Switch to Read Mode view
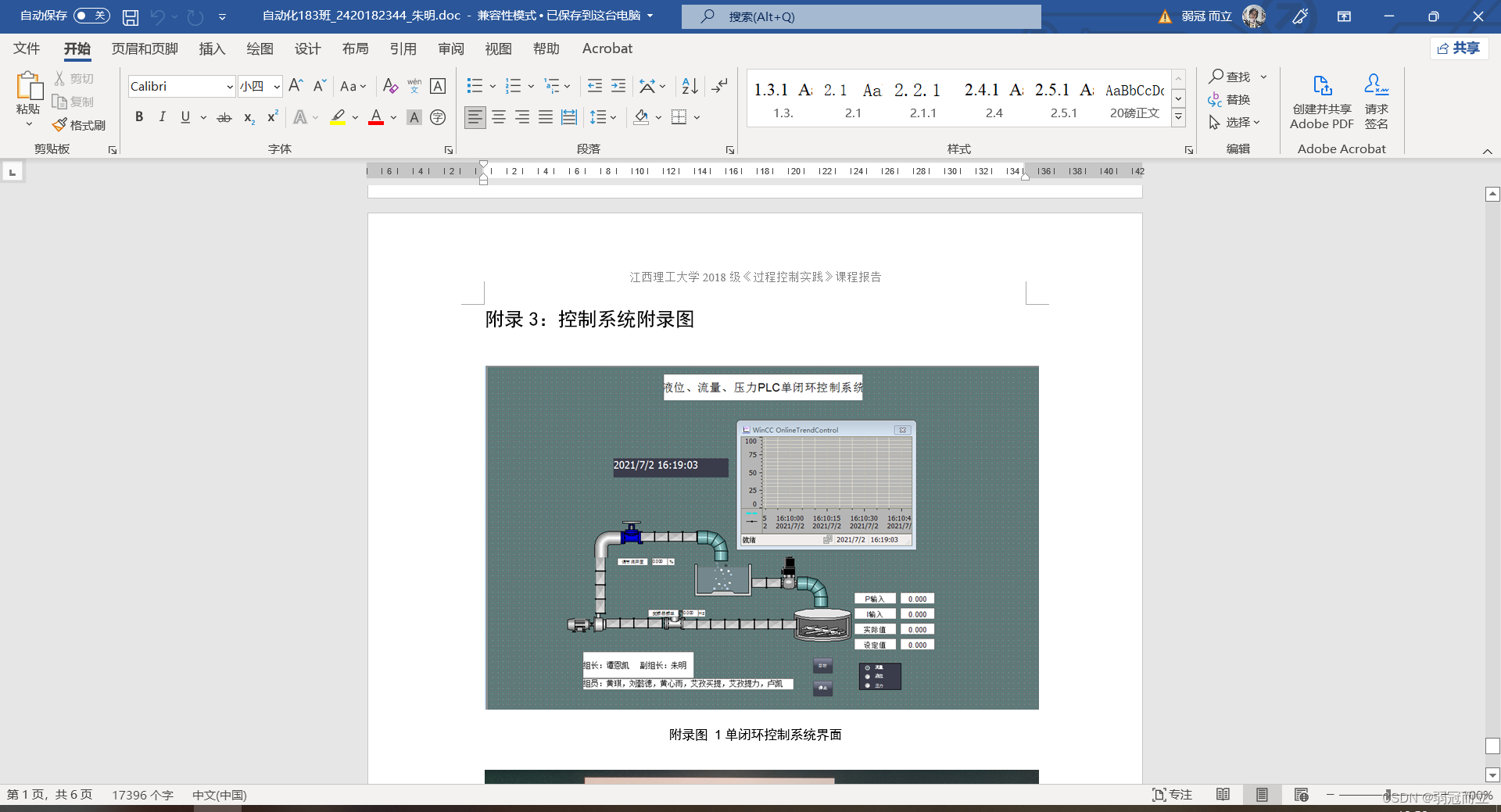 click(1223, 795)
